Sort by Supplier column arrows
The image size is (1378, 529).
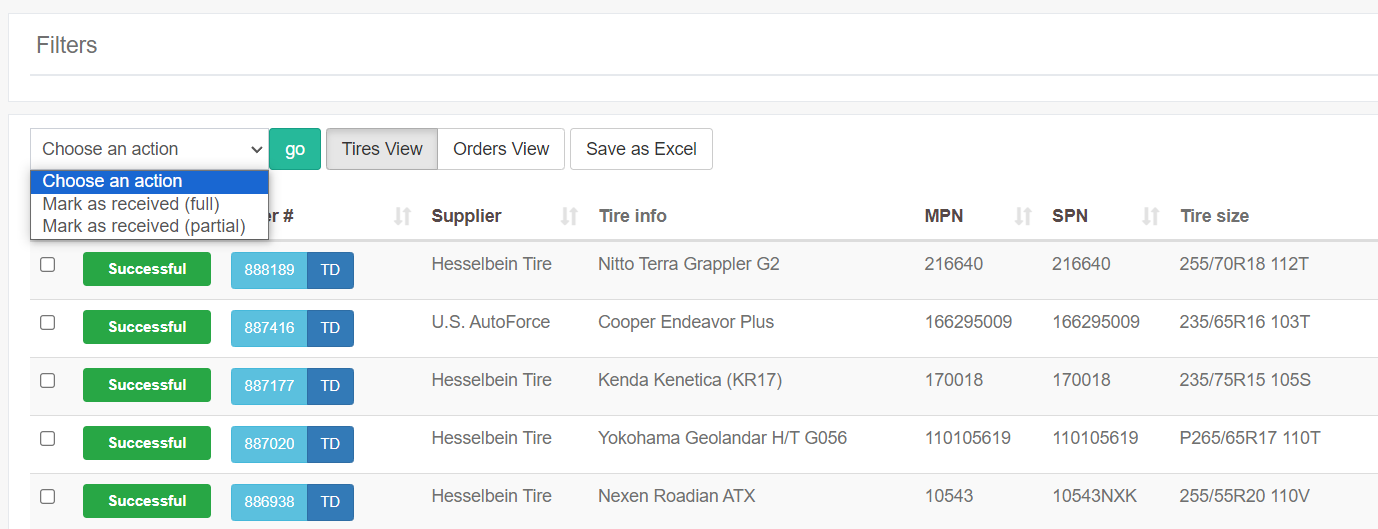coord(569,216)
